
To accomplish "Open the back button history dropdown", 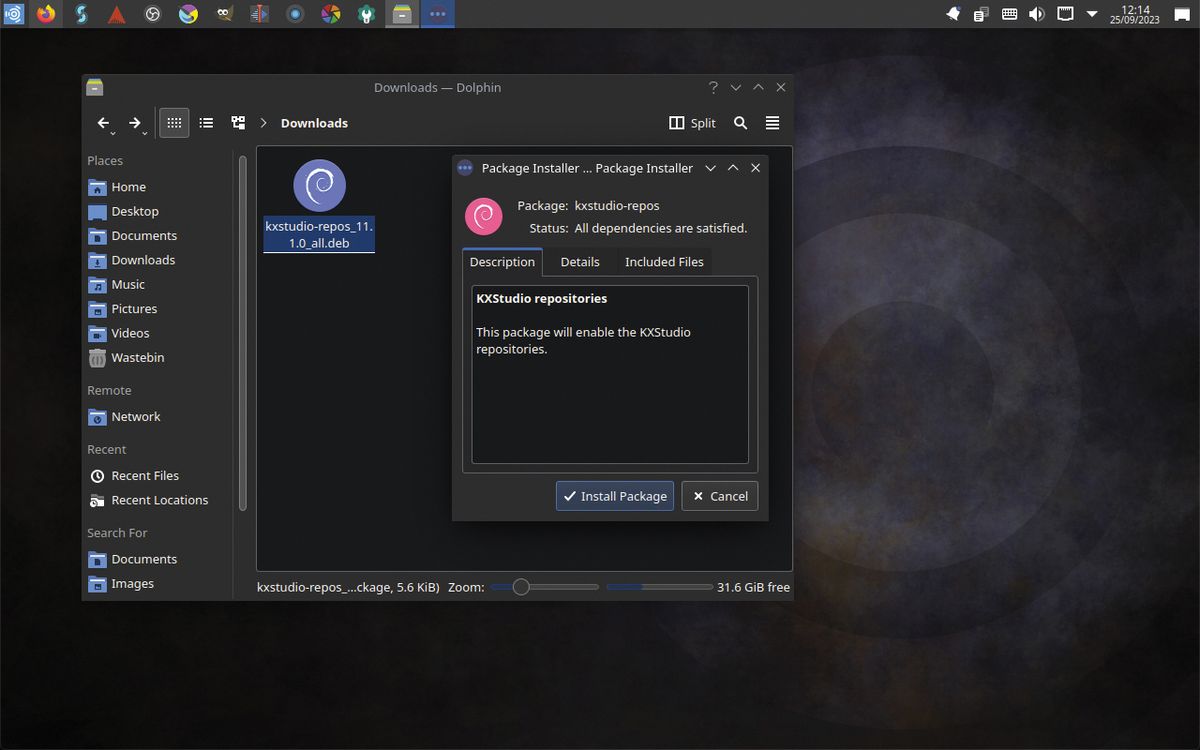I will click(113, 131).
